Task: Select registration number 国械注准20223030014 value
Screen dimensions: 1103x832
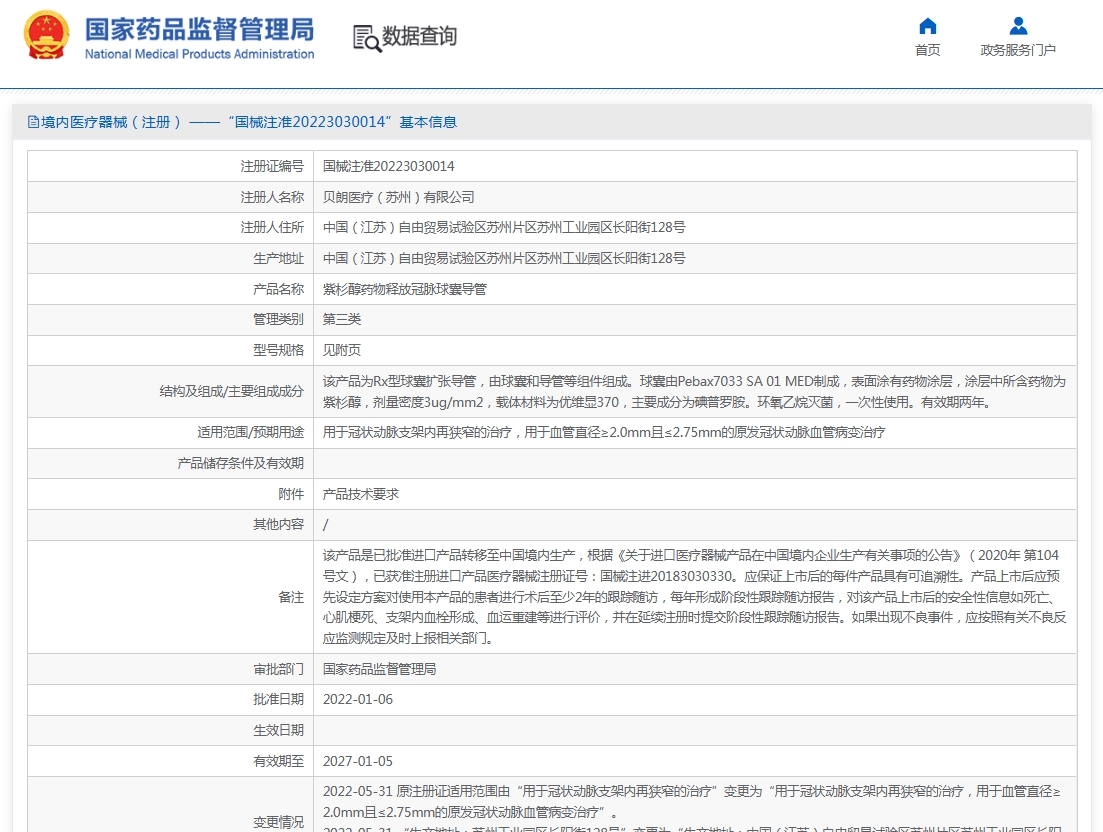Action: [x=388, y=166]
